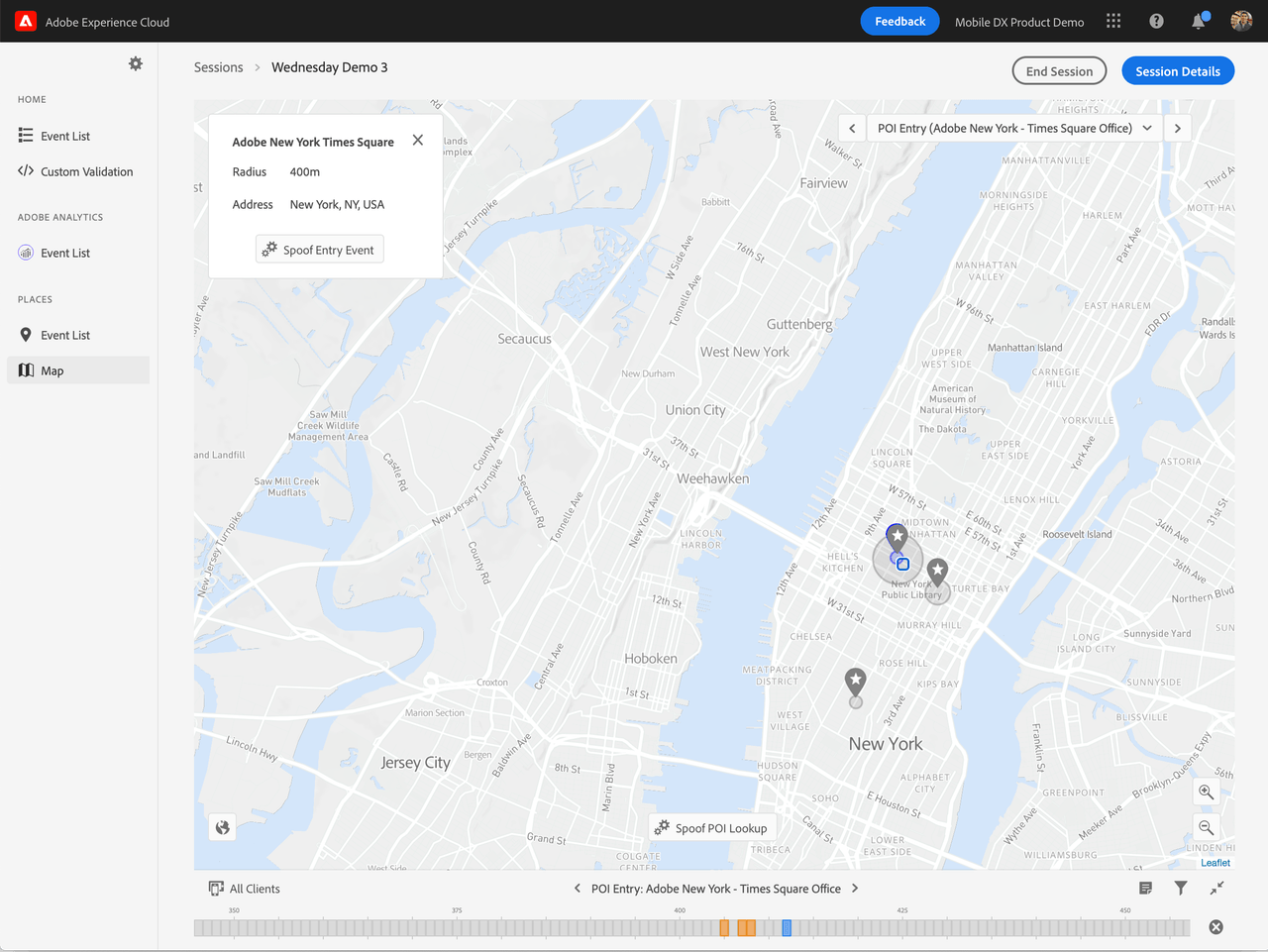Open the settings gear in the sidebar
The width and height of the screenshot is (1268, 952).
(x=136, y=63)
